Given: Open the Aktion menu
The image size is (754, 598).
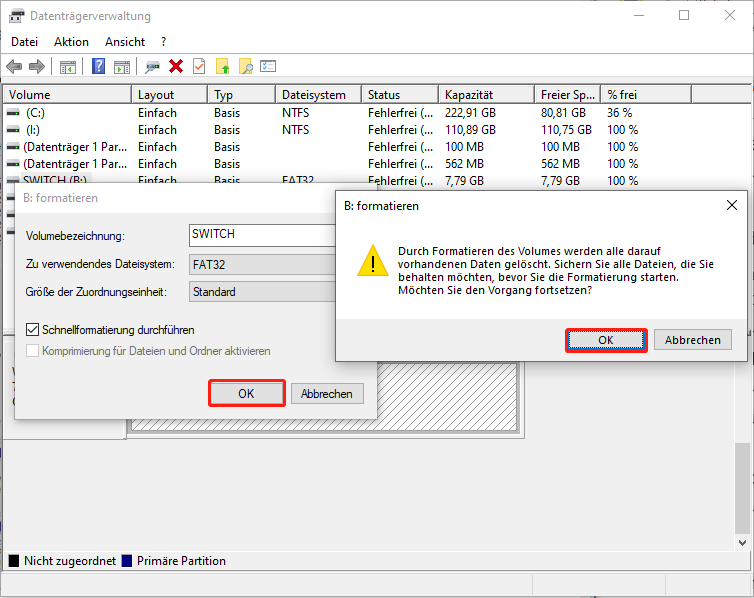Looking at the screenshot, I should tap(71, 42).
